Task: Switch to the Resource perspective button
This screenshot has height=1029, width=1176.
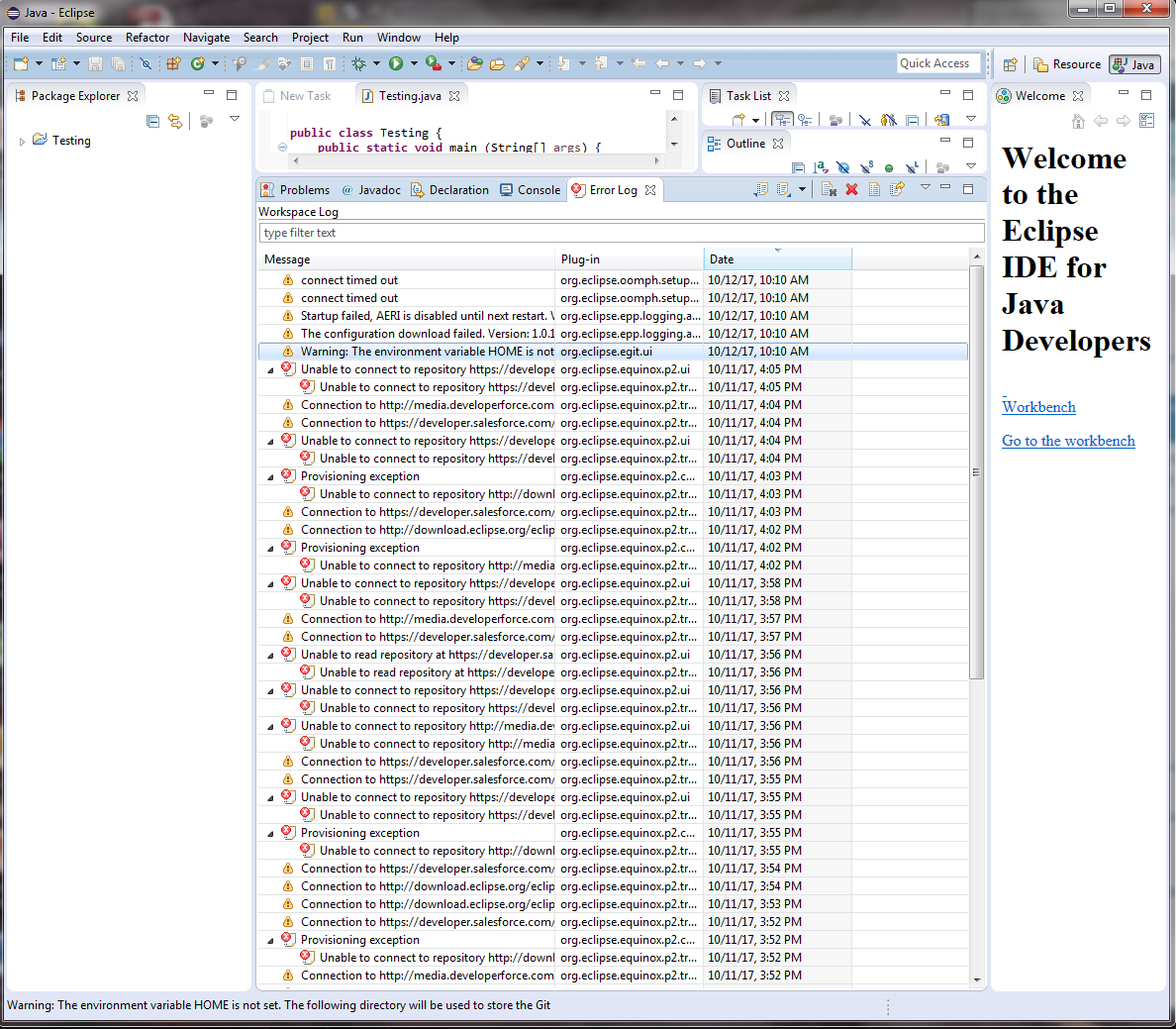Action: [1067, 64]
